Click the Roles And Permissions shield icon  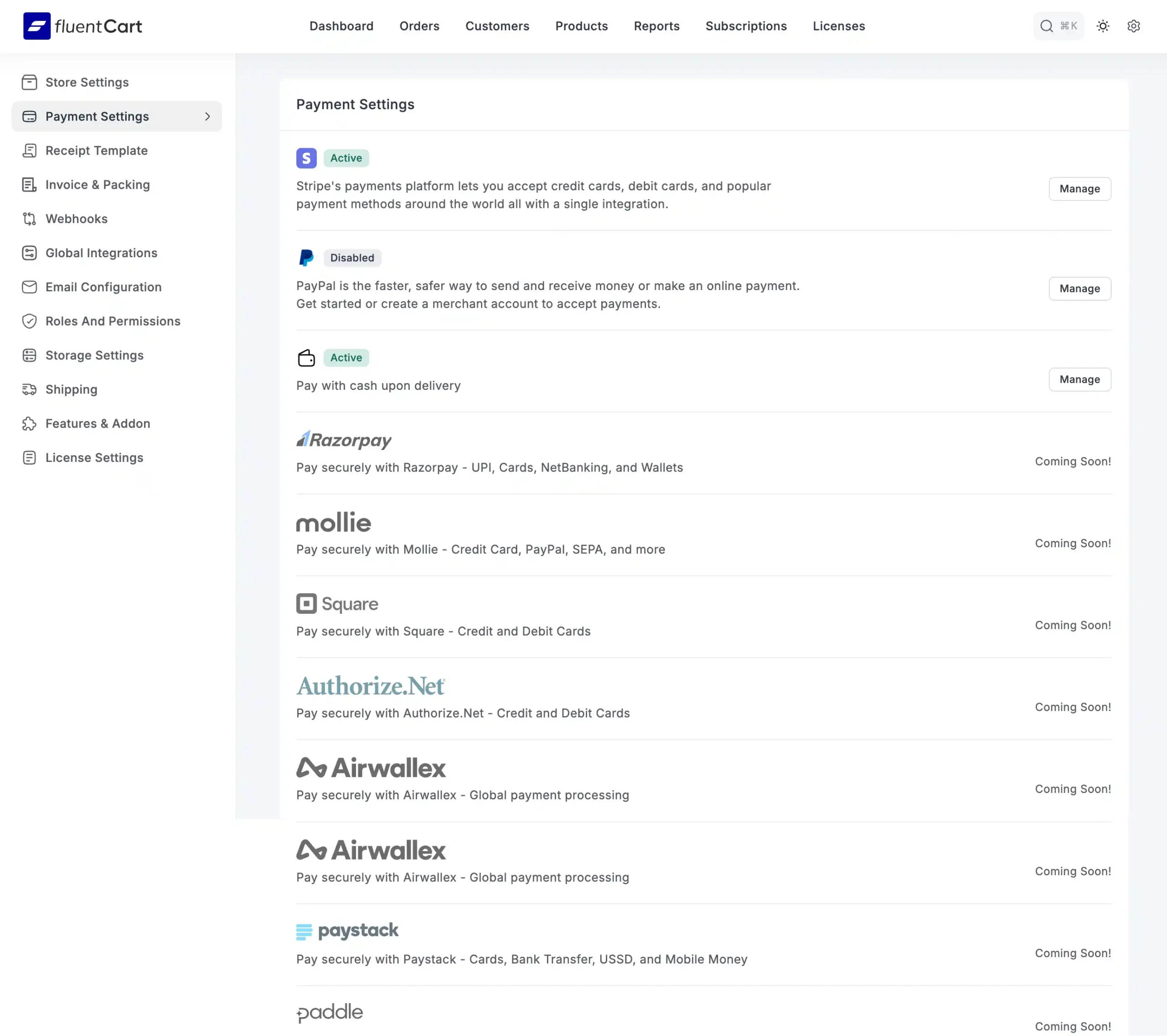(x=29, y=321)
